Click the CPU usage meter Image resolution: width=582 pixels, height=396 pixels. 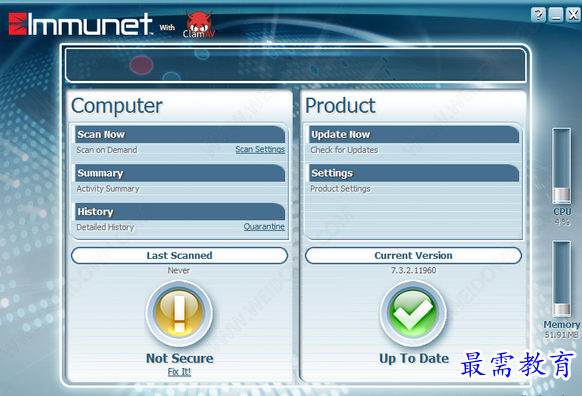coord(562,166)
